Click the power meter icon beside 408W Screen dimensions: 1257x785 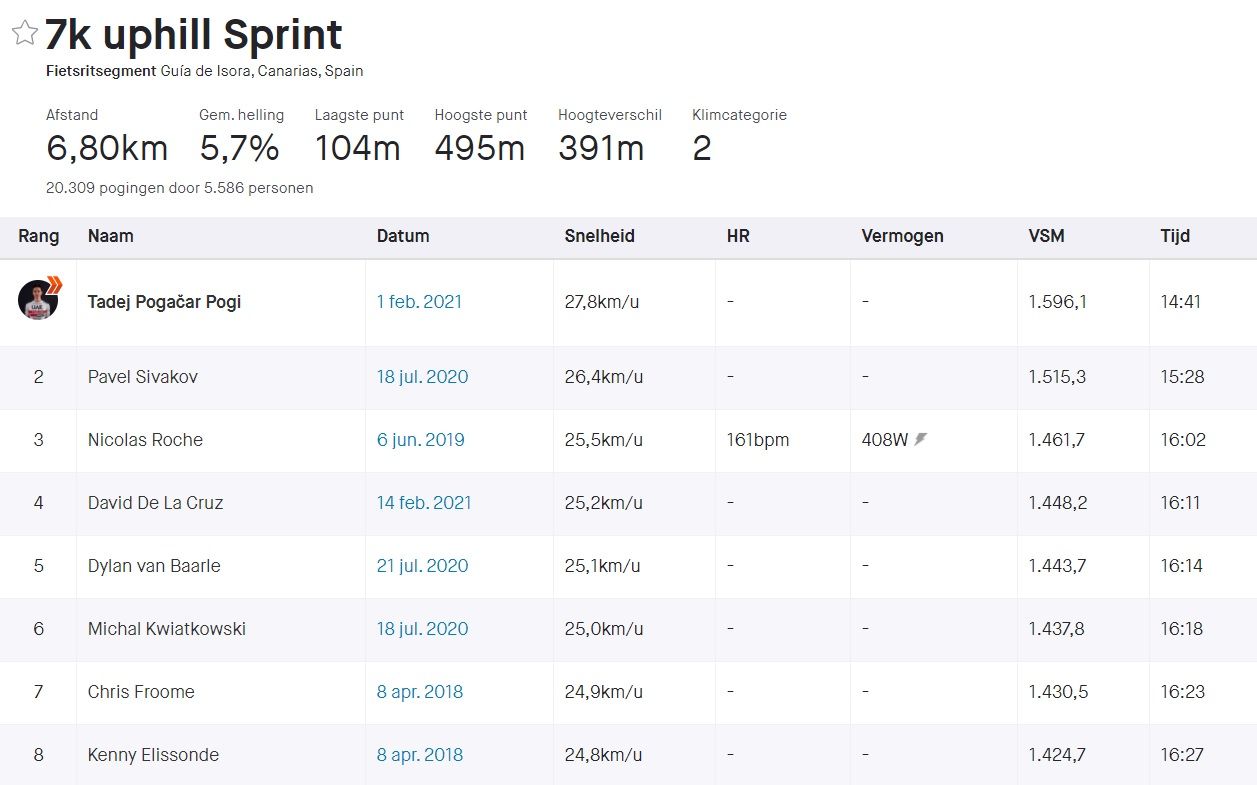pyautogui.click(x=920, y=440)
